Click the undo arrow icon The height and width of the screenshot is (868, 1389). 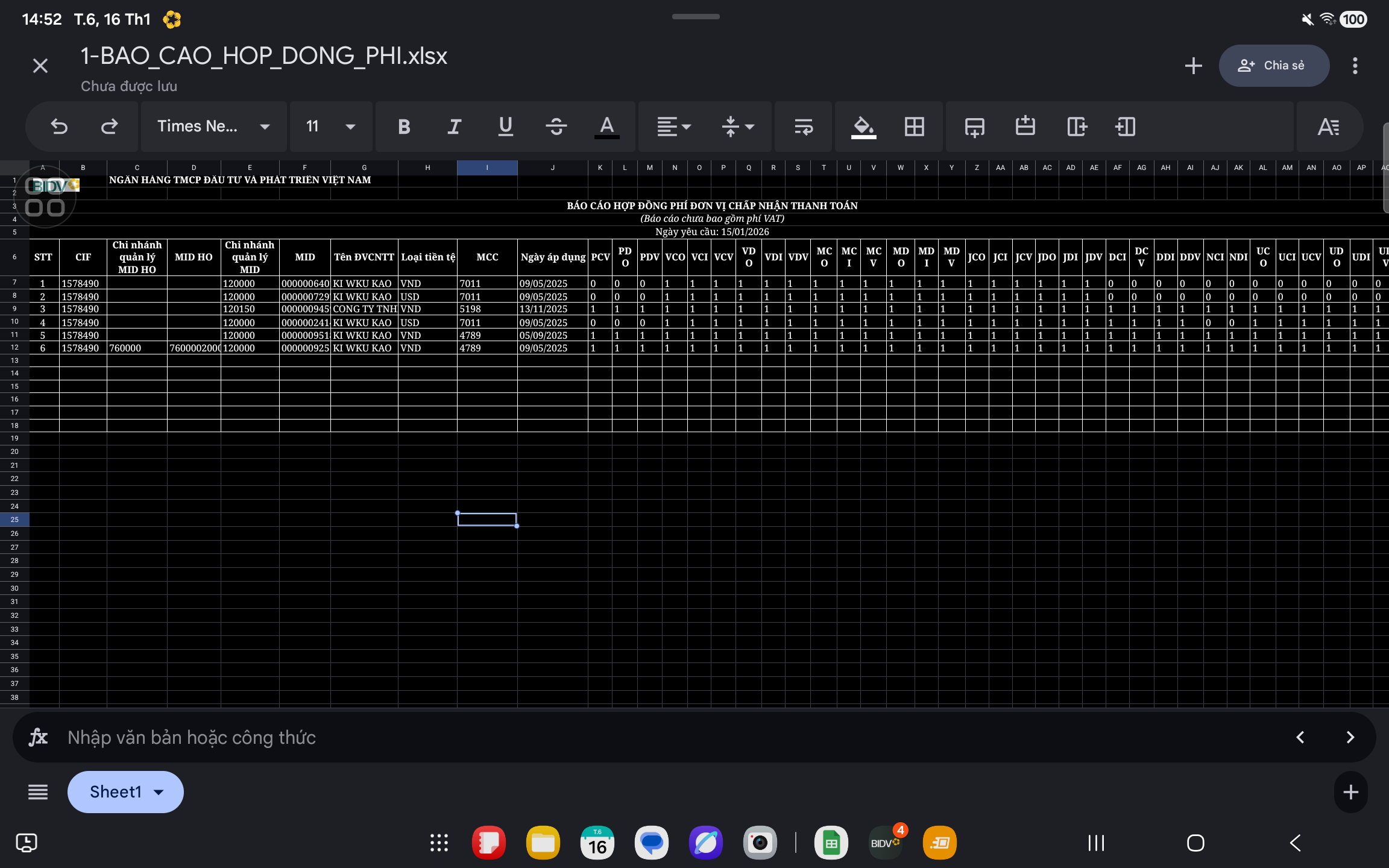pos(59,127)
